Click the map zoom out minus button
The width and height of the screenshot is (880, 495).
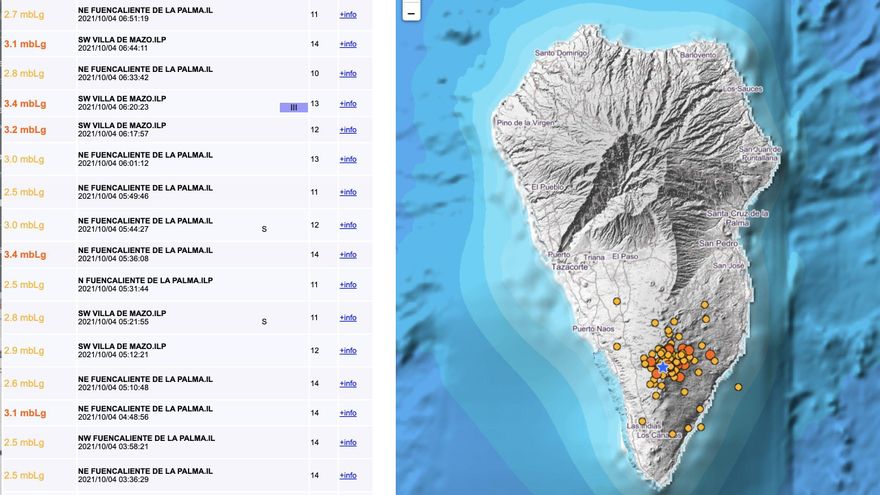(x=411, y=11)
